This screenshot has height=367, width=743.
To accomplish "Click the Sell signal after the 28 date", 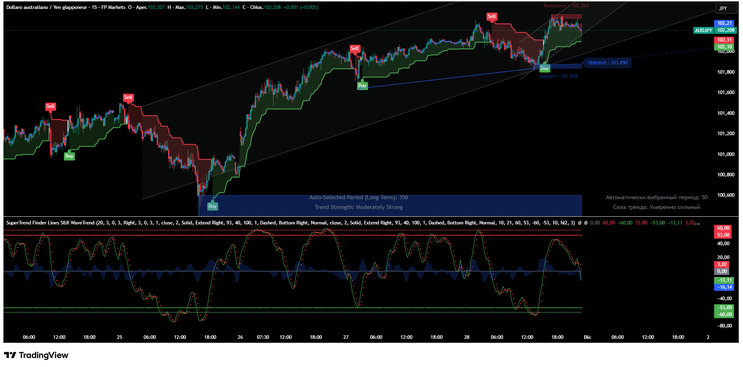I will tap(491, 17).
